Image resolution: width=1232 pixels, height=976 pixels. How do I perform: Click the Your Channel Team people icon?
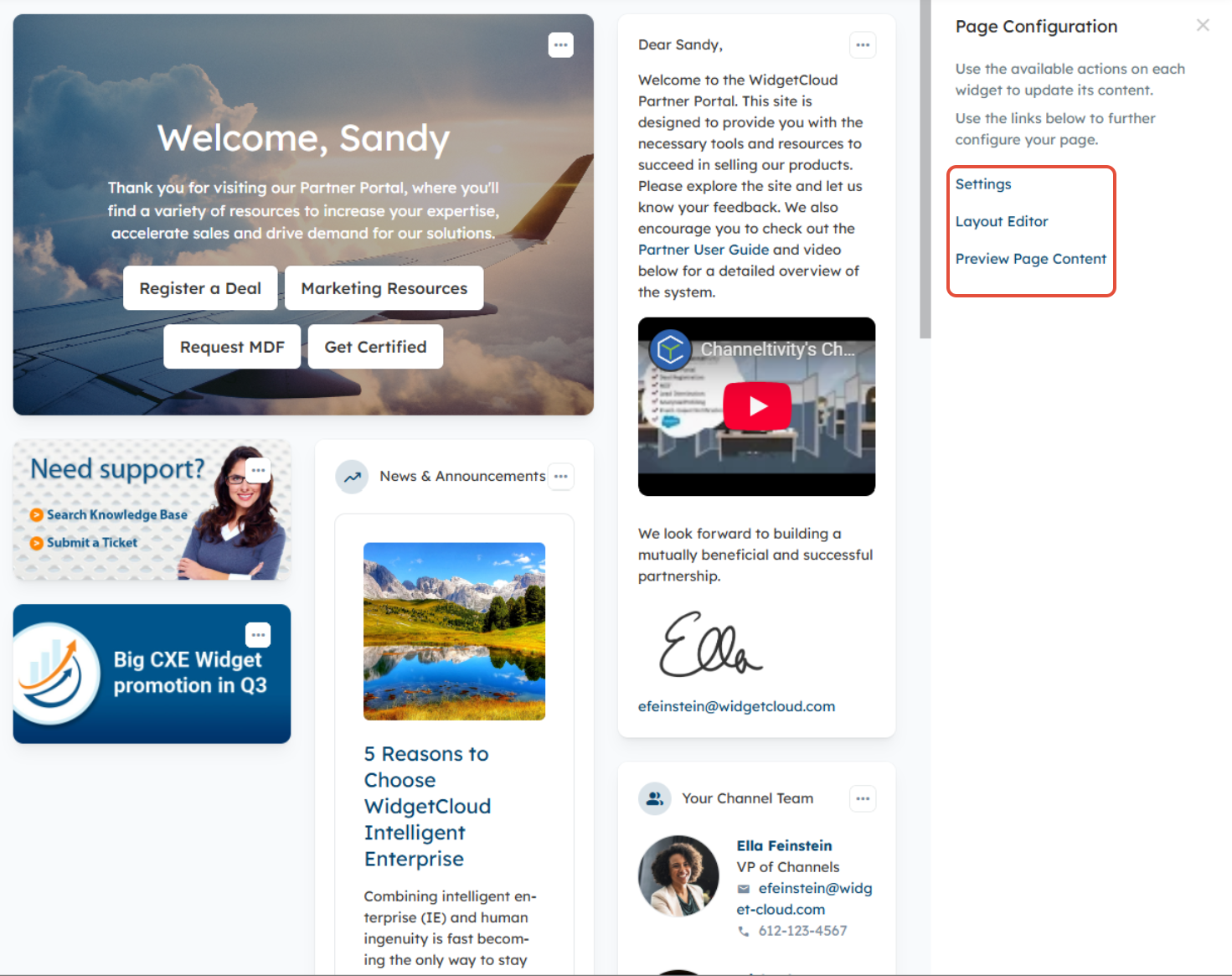pos(655,799)
